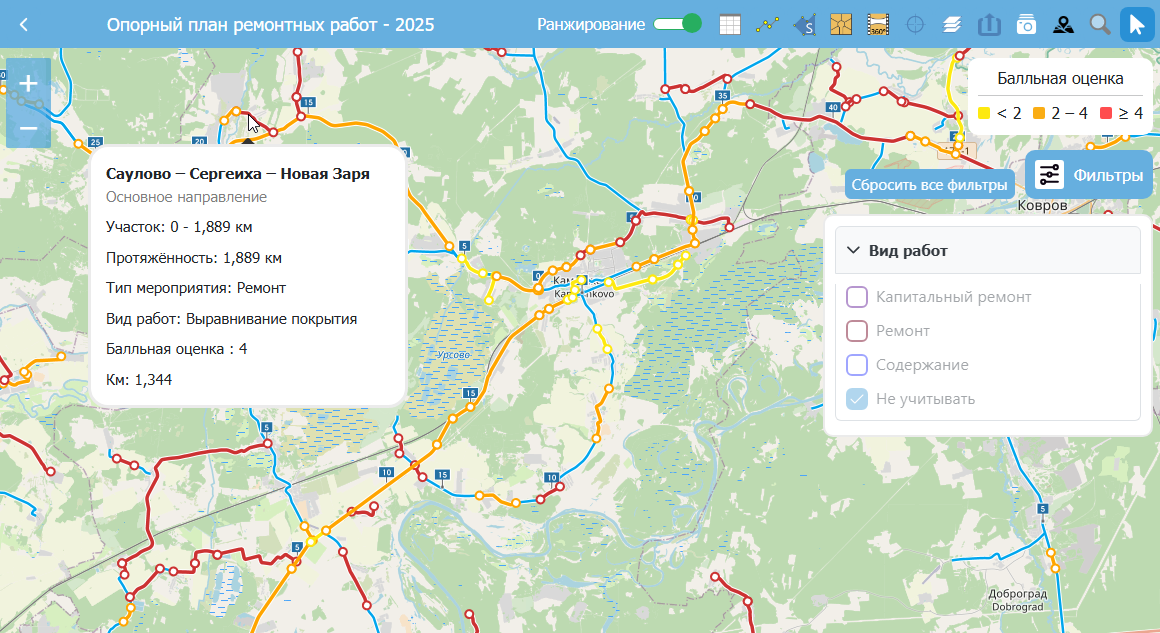Click Сбросить все фильтры button
Image resolution: width=1160 pixels, height=633 pixels.
pos(929,185)
